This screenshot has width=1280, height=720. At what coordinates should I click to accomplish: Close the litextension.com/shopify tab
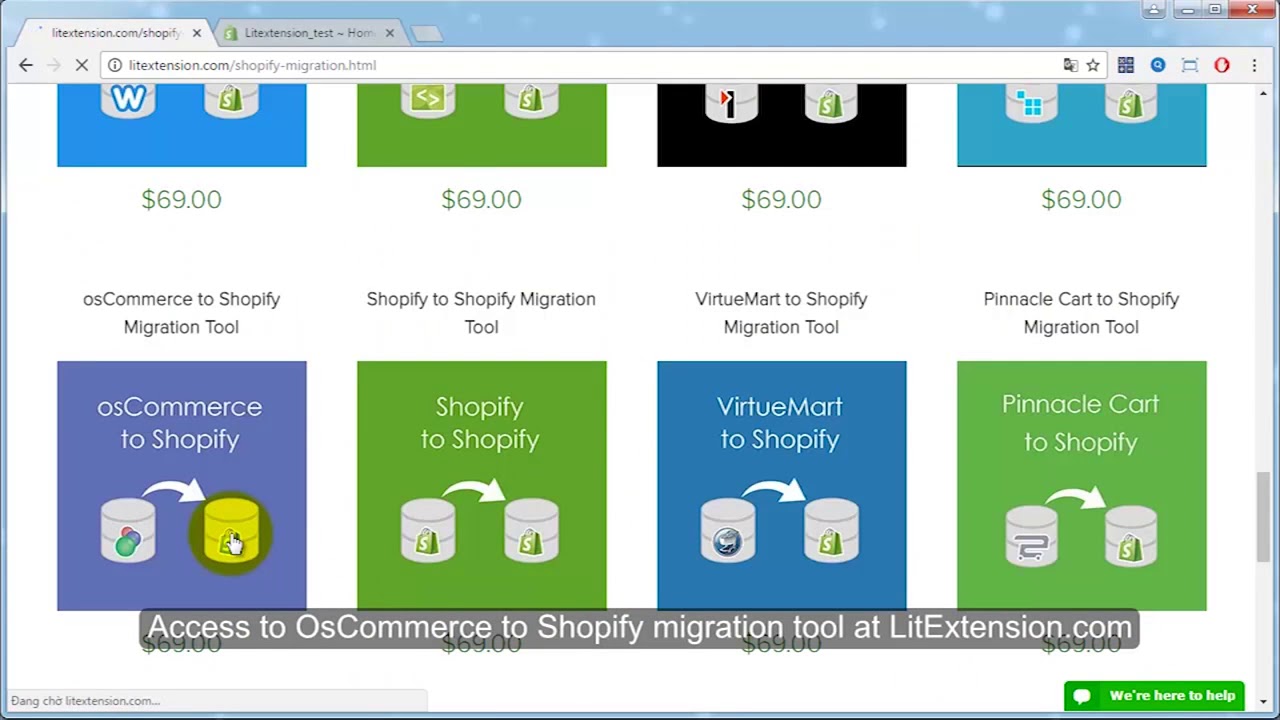196,33
